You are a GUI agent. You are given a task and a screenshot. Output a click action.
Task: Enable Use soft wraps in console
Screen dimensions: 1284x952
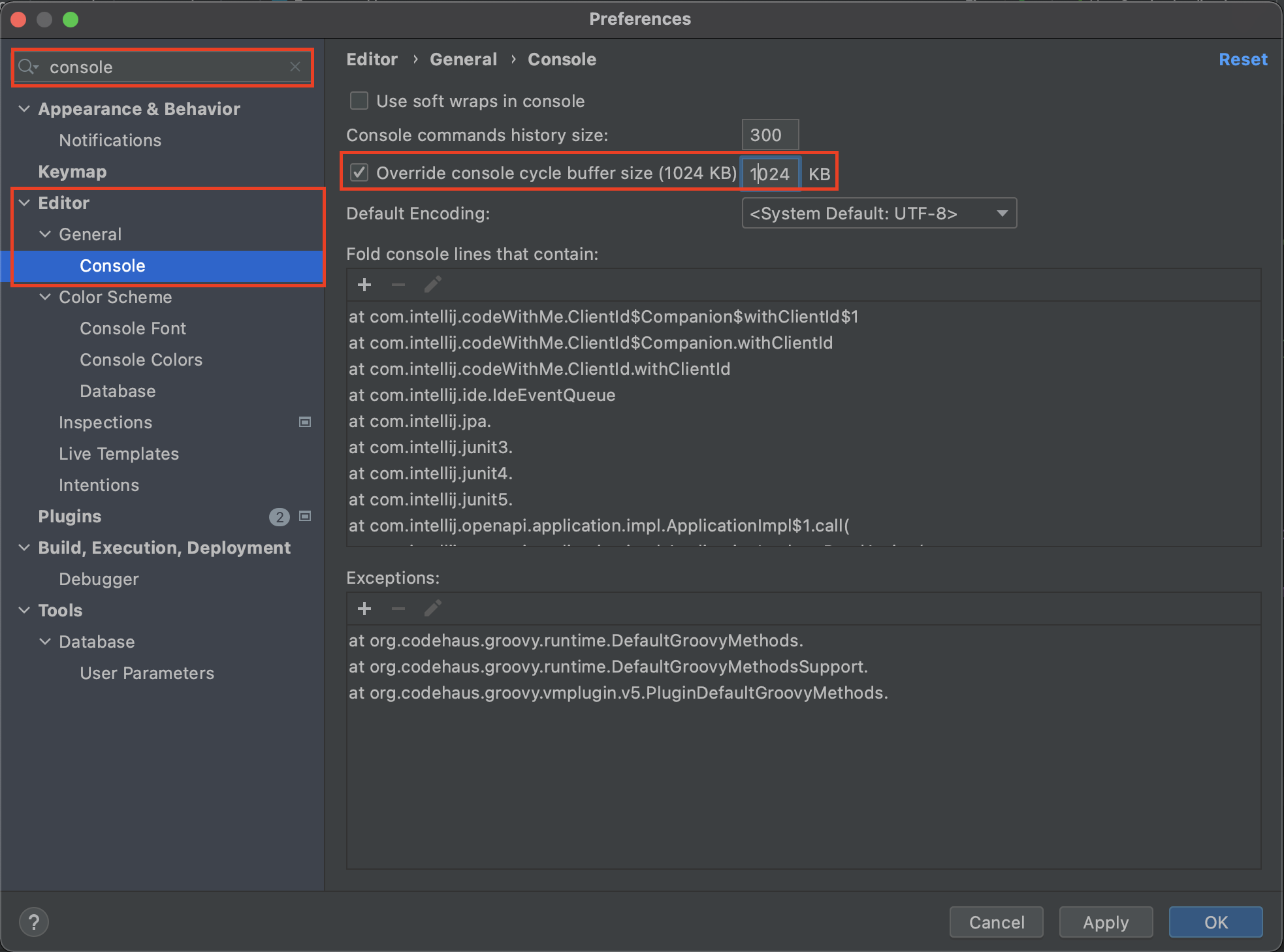pos(359,101)
